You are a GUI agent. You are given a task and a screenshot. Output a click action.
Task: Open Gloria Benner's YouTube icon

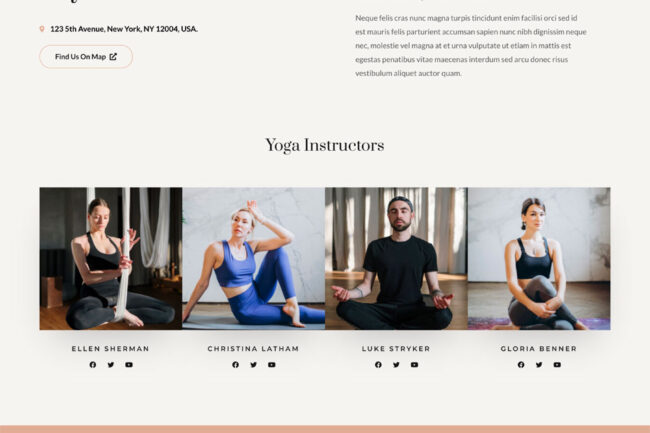[x=557, y=365]
